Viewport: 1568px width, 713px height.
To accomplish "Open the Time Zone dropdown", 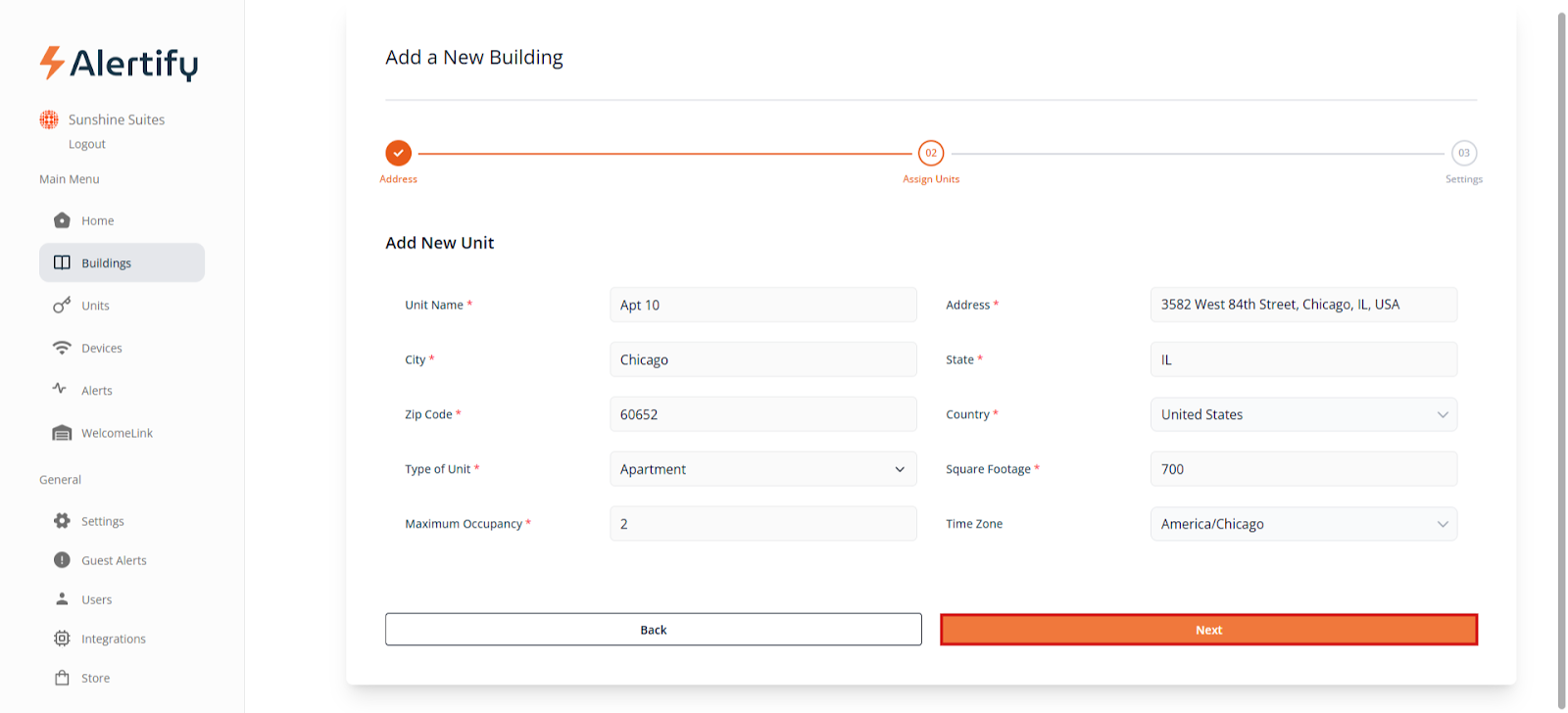I will pos(1302,524).
